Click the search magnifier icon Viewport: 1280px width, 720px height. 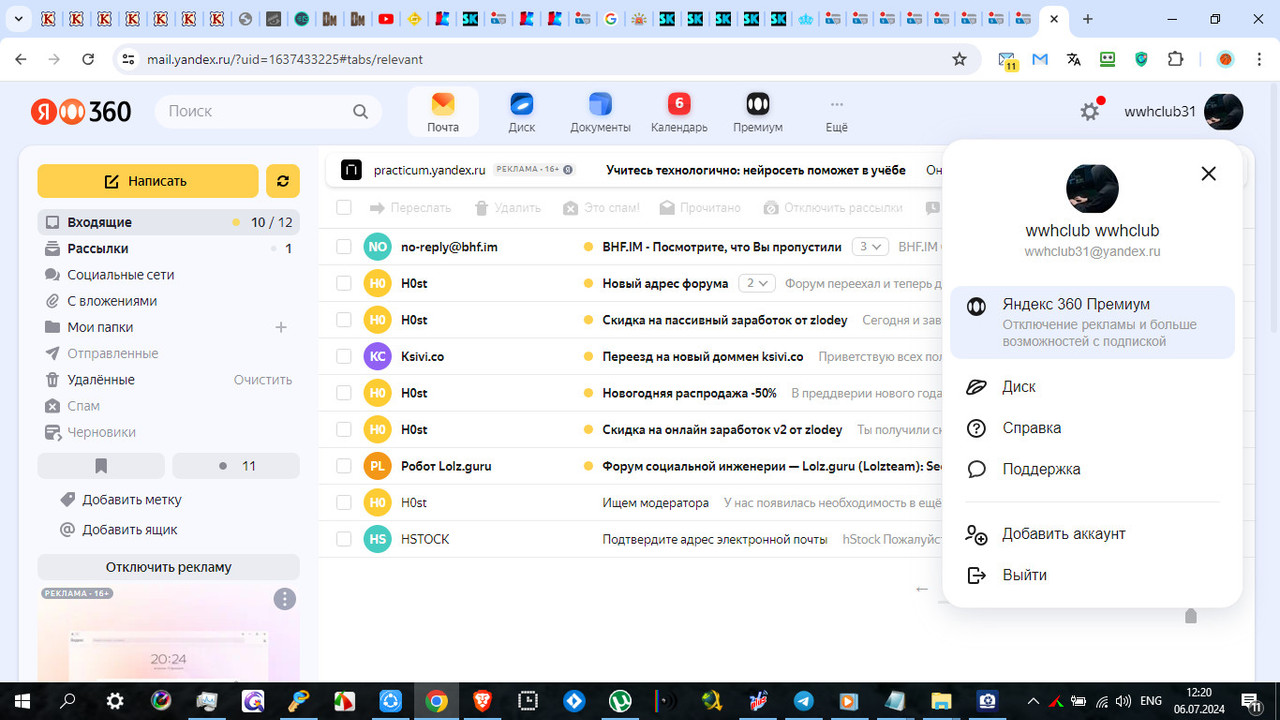click(x=360, y=111)
